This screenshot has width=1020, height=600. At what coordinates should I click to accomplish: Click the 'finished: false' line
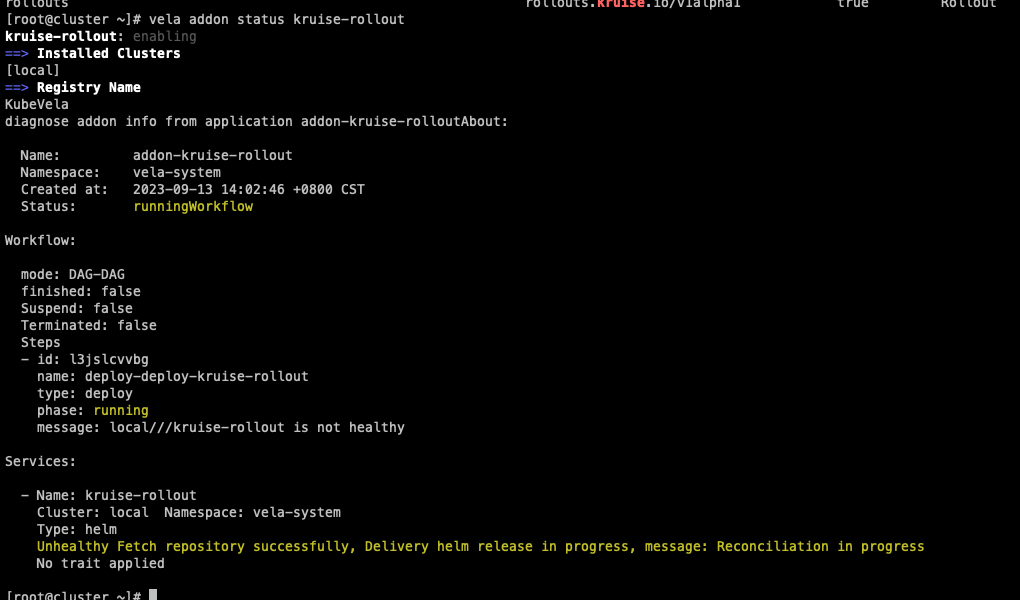pos(81,292)
